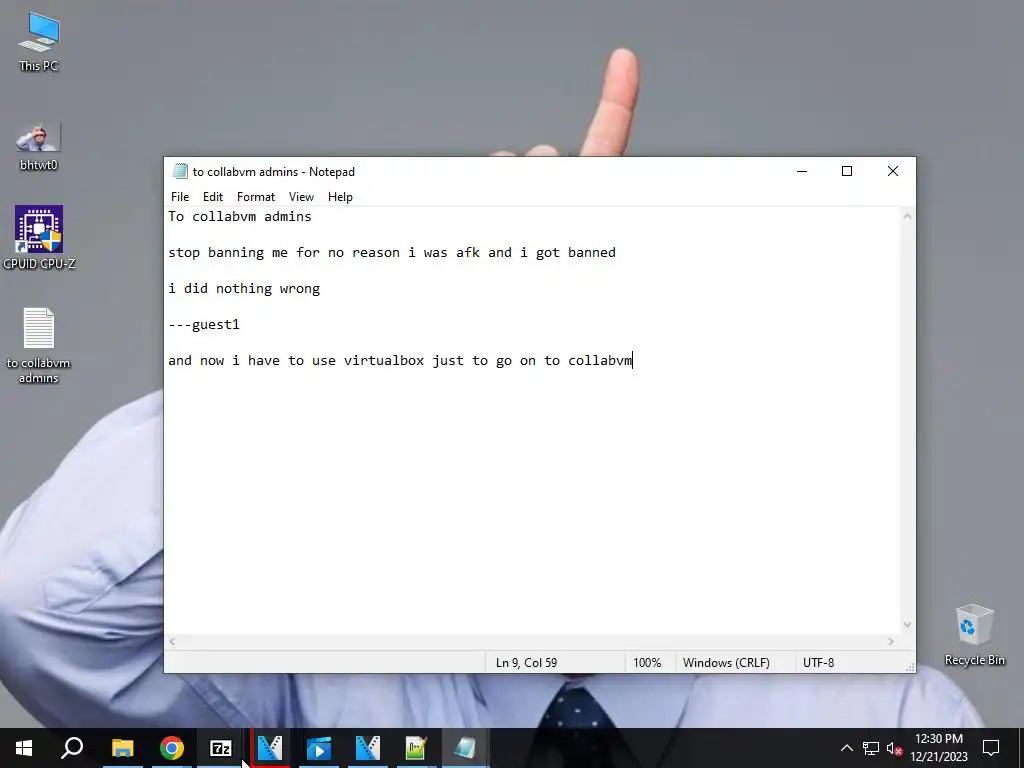This screenshot has width=1024, height=768.
Task: Select the bhtwt0 desktop icon
Action: point(39,146)
